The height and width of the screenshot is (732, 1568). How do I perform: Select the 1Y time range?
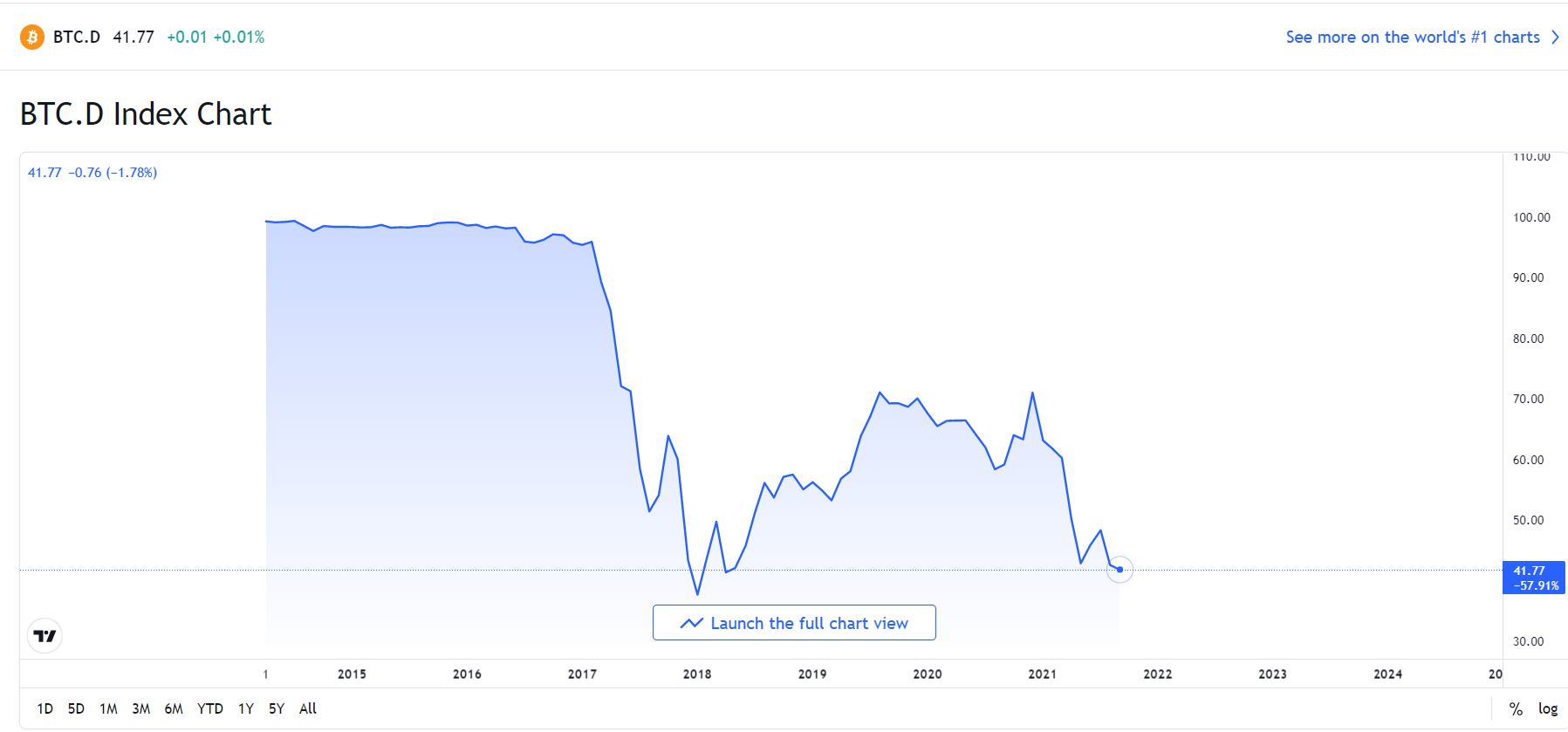(246, 708)
